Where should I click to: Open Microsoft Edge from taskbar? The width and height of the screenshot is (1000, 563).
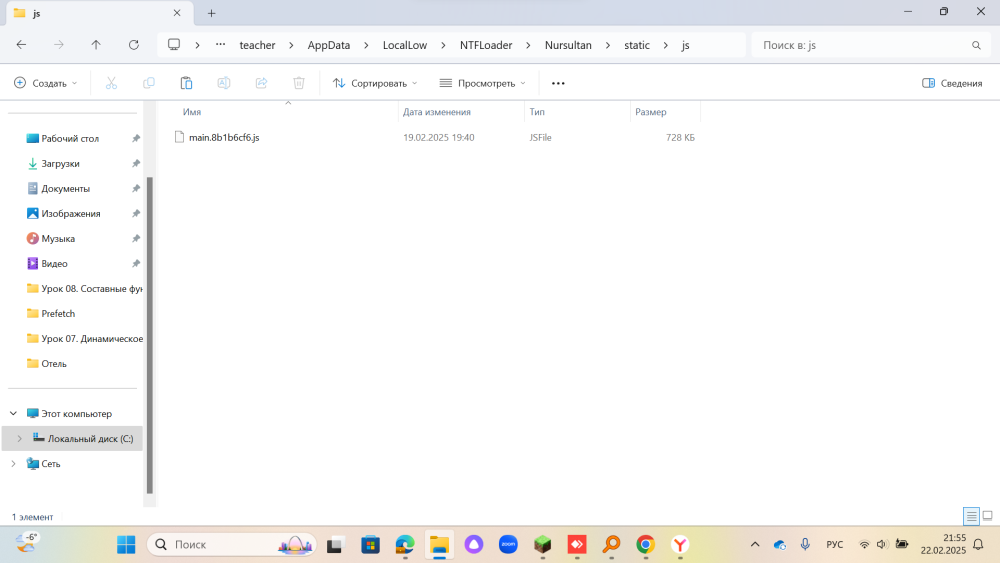pyautogui.click(x=405, y=545)
